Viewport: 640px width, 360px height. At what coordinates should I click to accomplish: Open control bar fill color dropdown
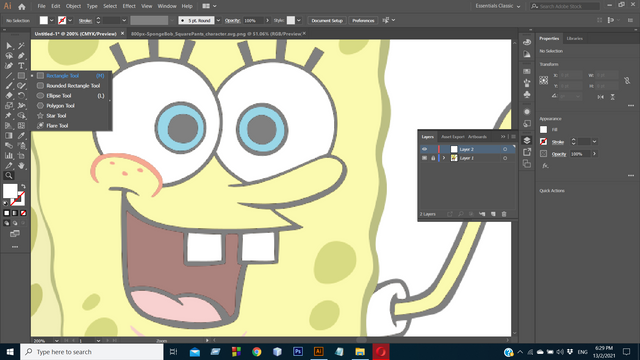tap(52, 20)
